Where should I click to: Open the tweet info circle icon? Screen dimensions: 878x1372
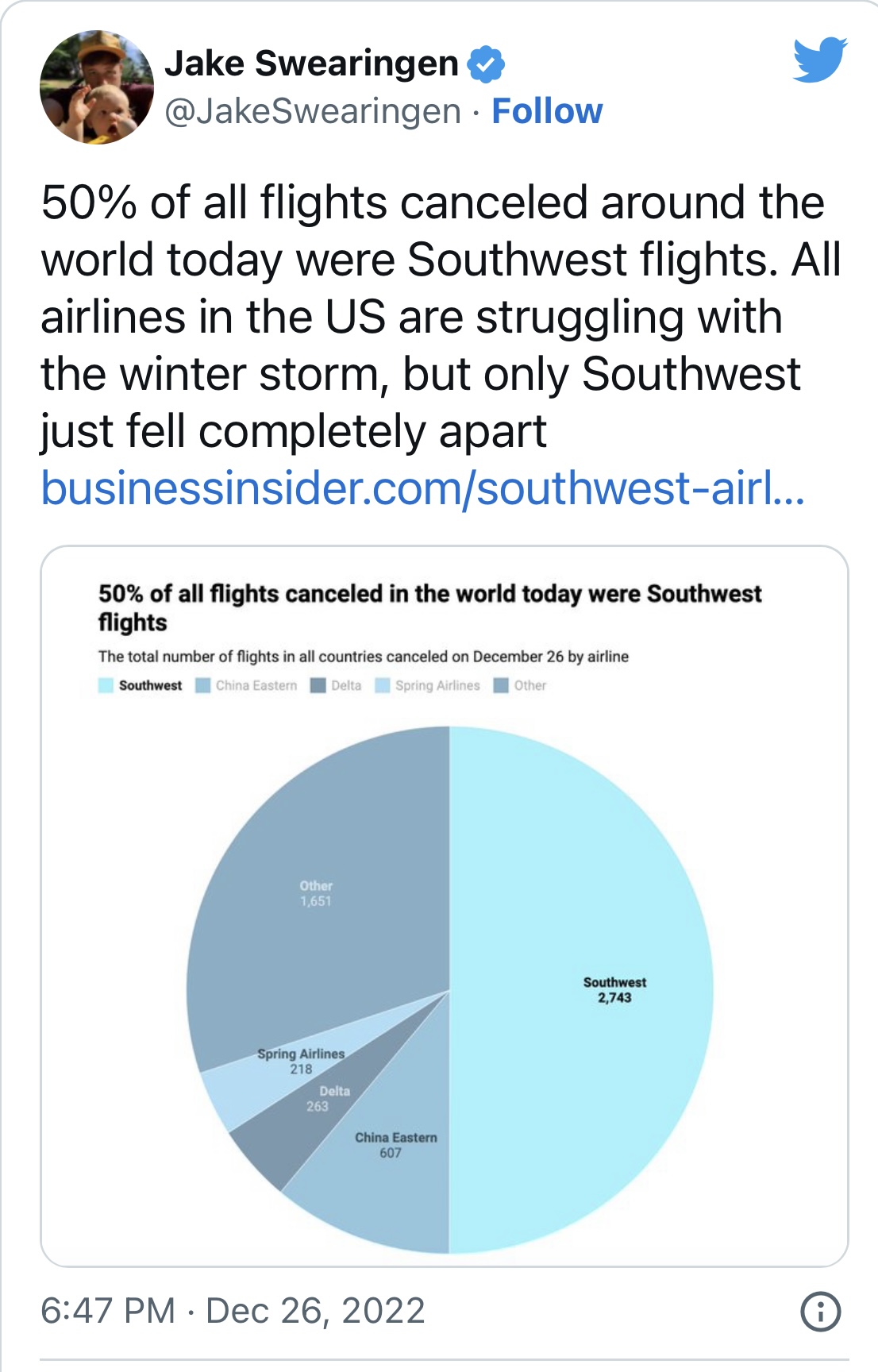(820, 1311)
